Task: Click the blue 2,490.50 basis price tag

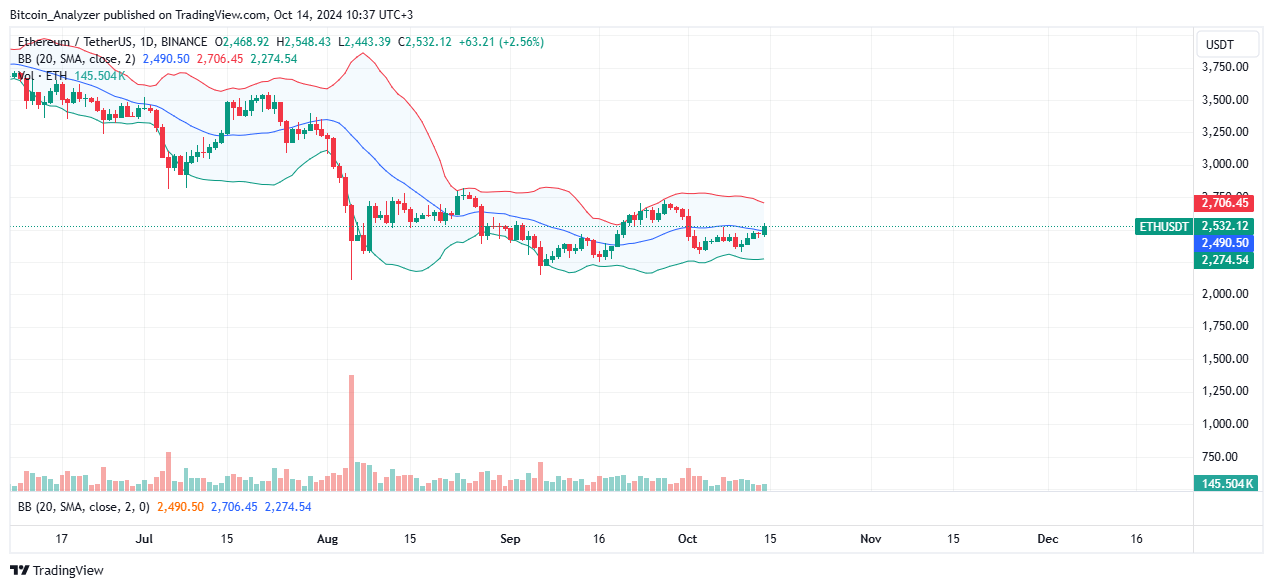Action: (1226, 243)
